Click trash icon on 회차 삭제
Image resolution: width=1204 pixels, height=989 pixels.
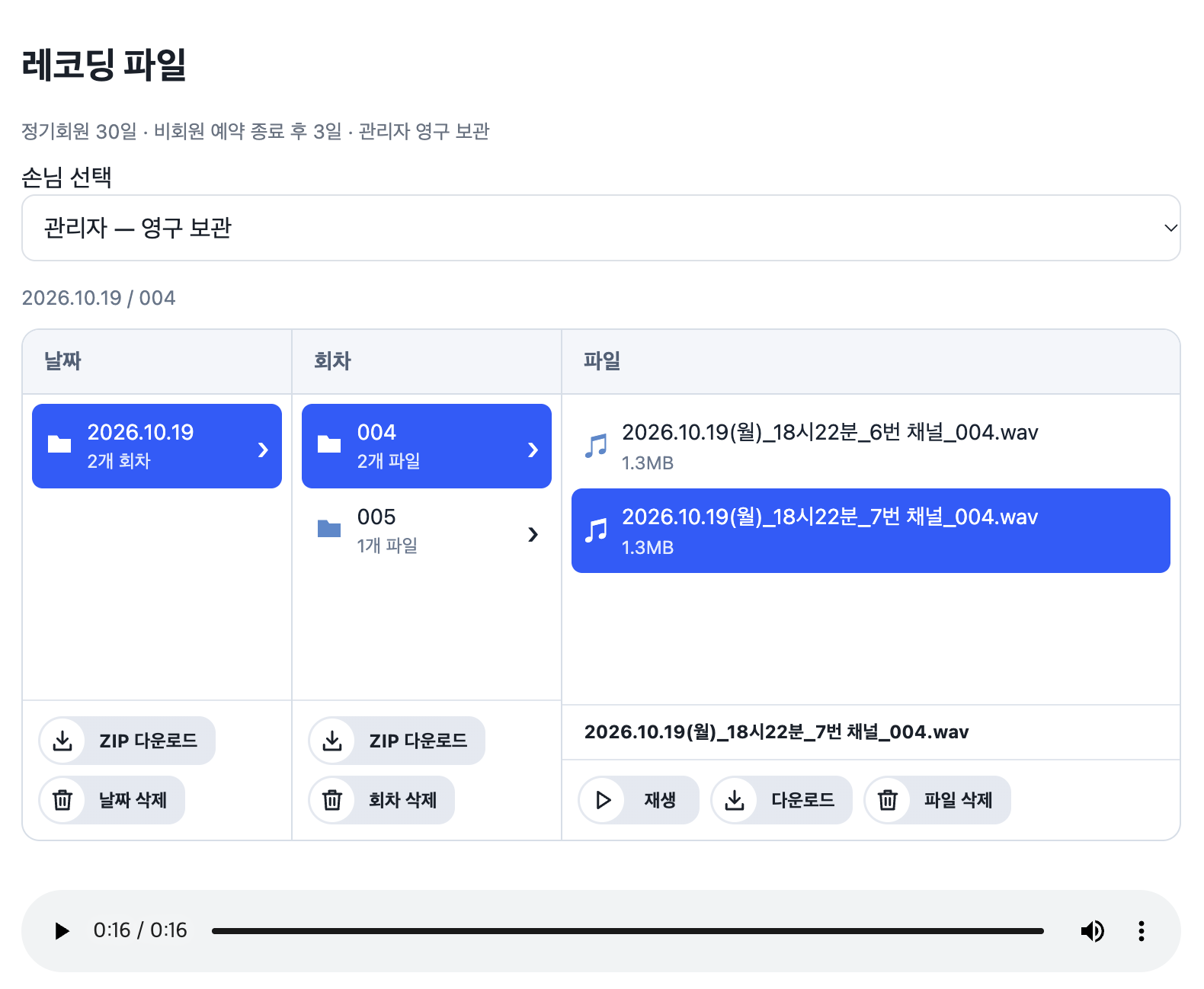(x=332, y=800)
